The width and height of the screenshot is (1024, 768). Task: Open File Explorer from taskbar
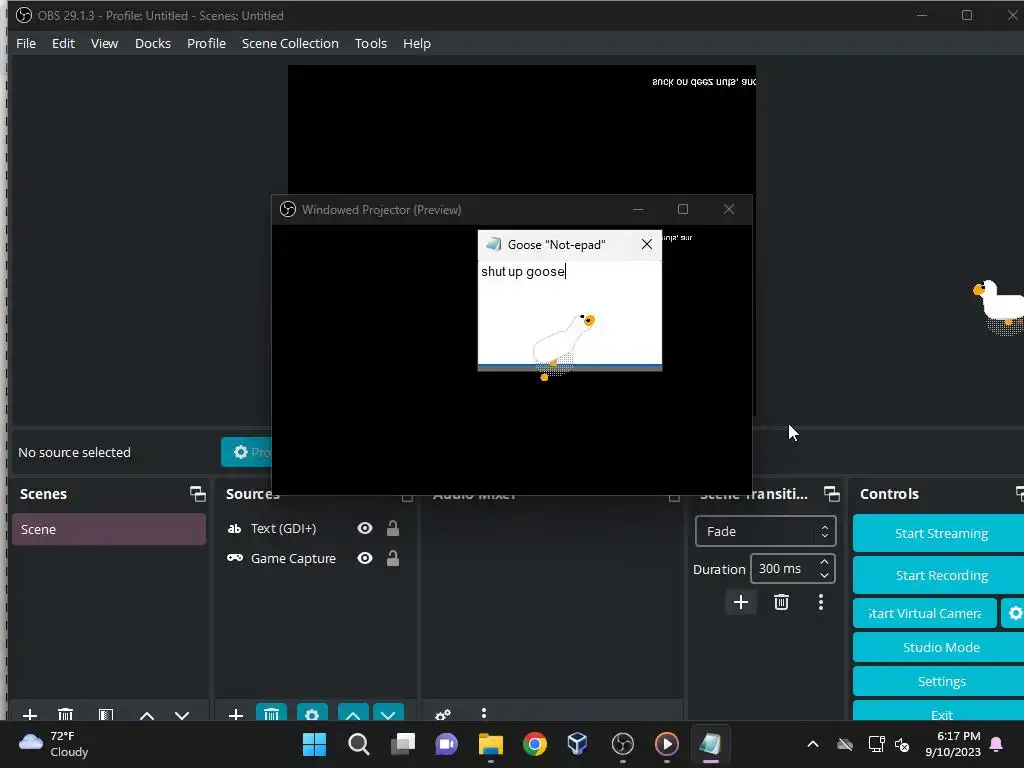[490, 744]
